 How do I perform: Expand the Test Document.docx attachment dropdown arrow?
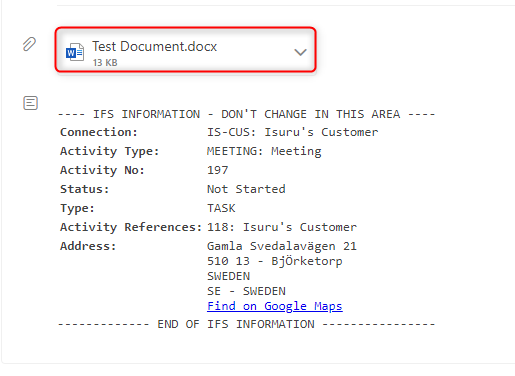click(300, 52)
